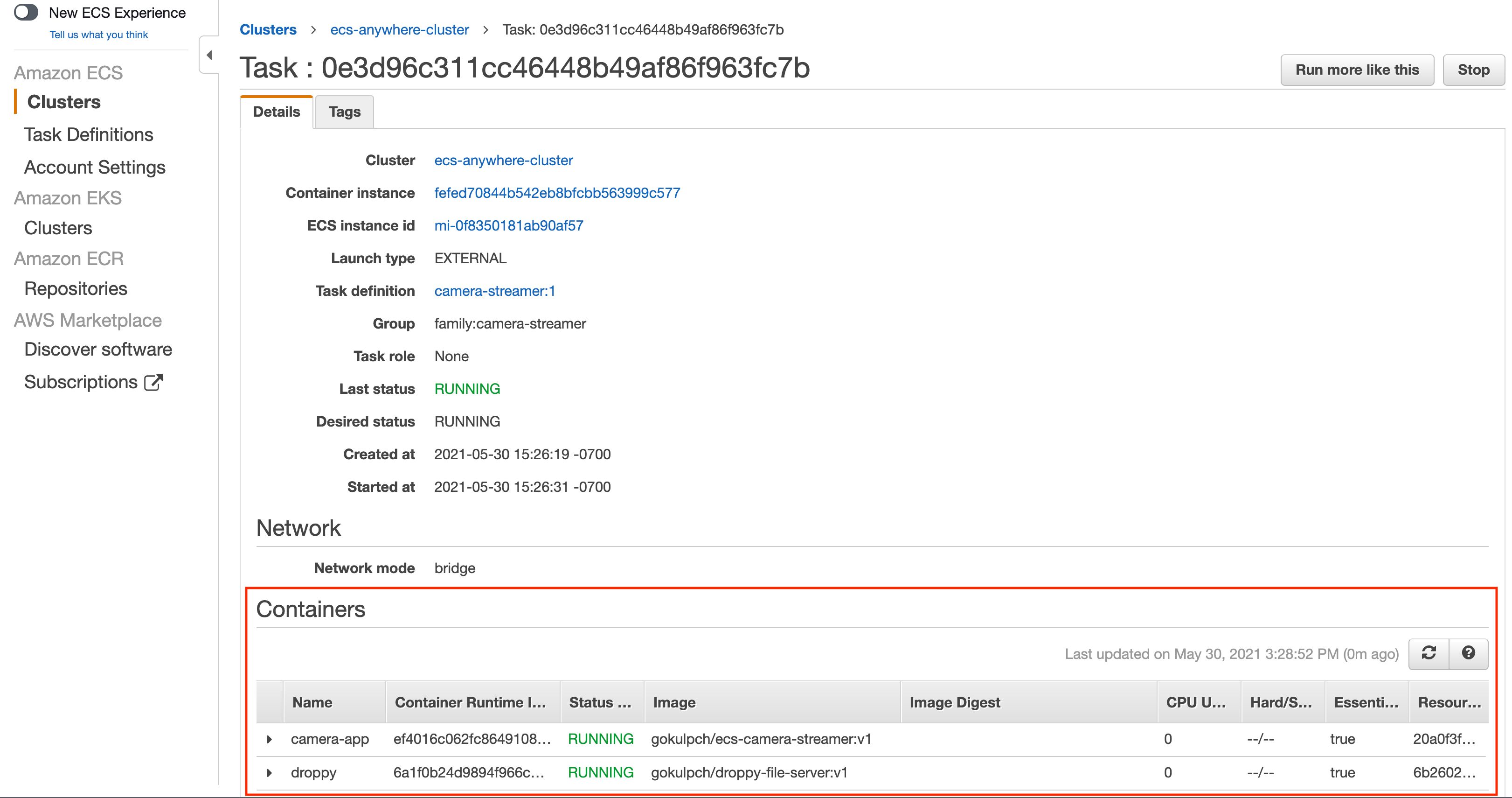The width and height of the screenshot is (1512, 798).
Task: Click the refresh containers icon
Action: [1429, 653]
